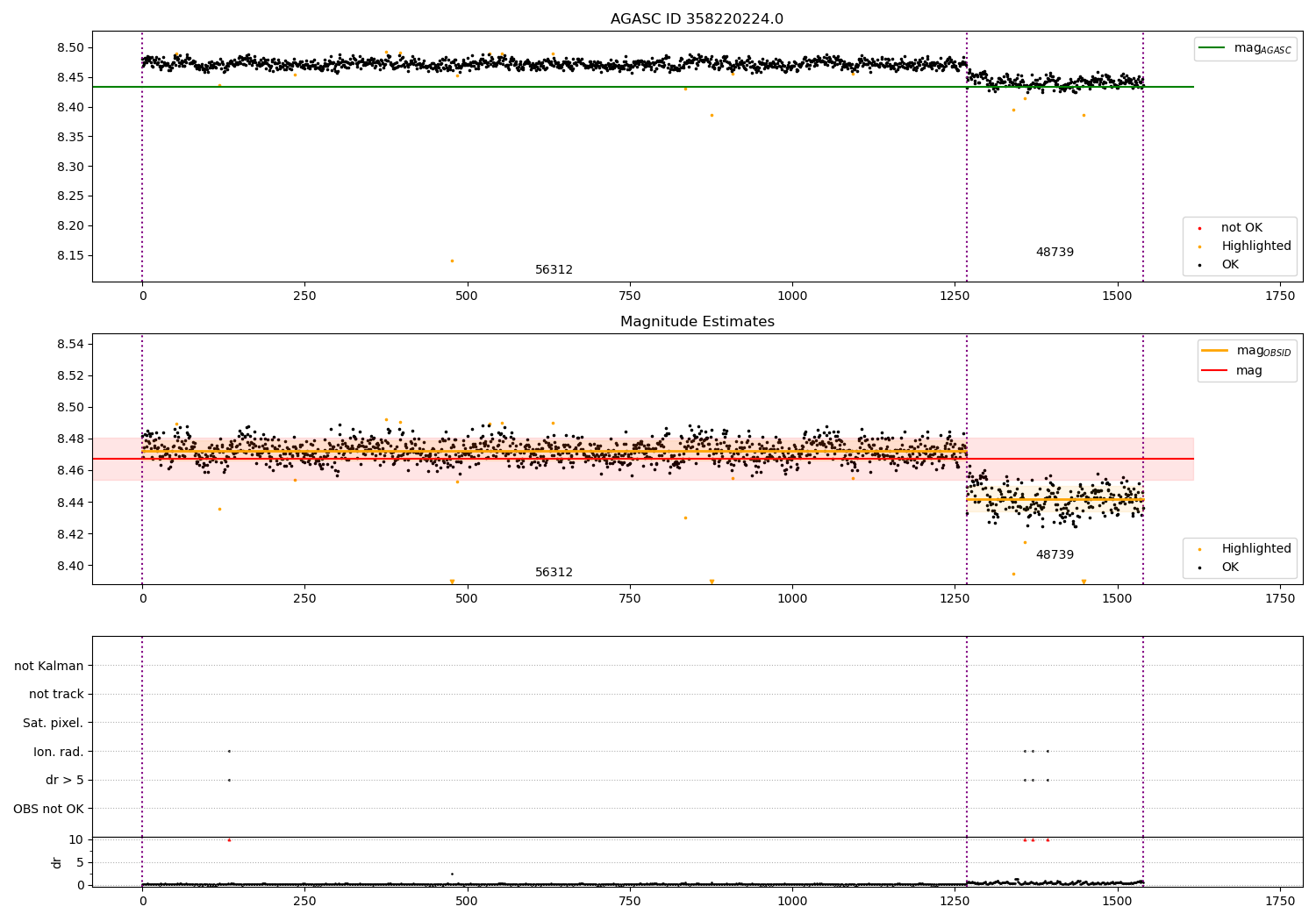Screen dimensions: 1316x921
Task: Click orange line sample next to mag OBSID
Action: [x=1214, y=351]
